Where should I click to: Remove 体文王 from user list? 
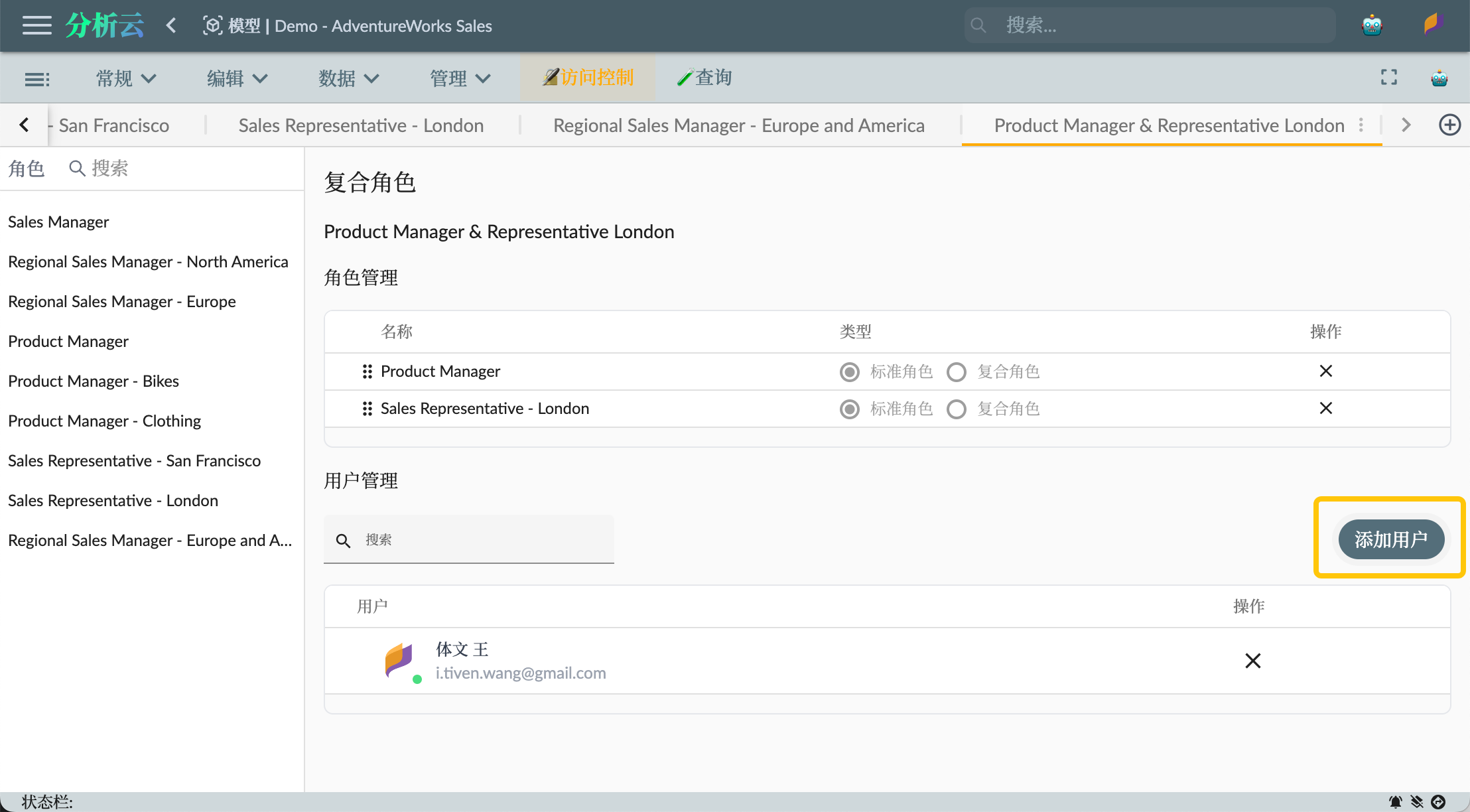(x=1252, y=660)
